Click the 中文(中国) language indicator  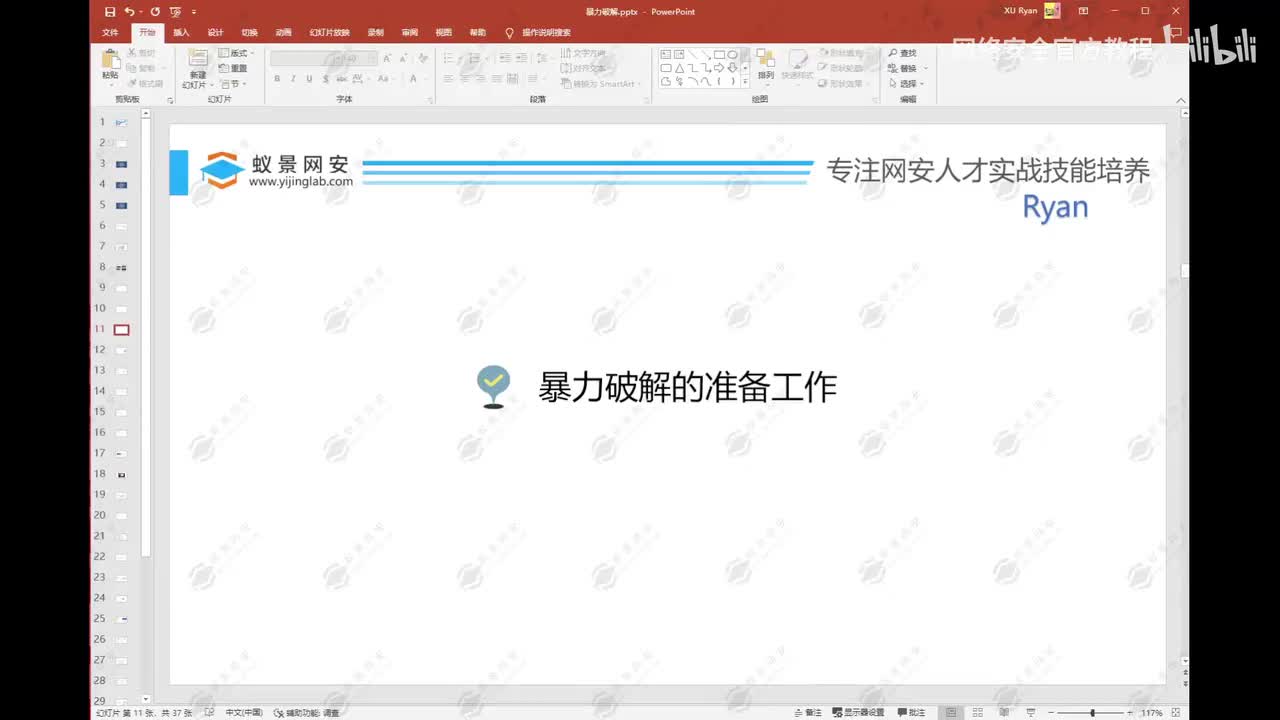point(244,713)
